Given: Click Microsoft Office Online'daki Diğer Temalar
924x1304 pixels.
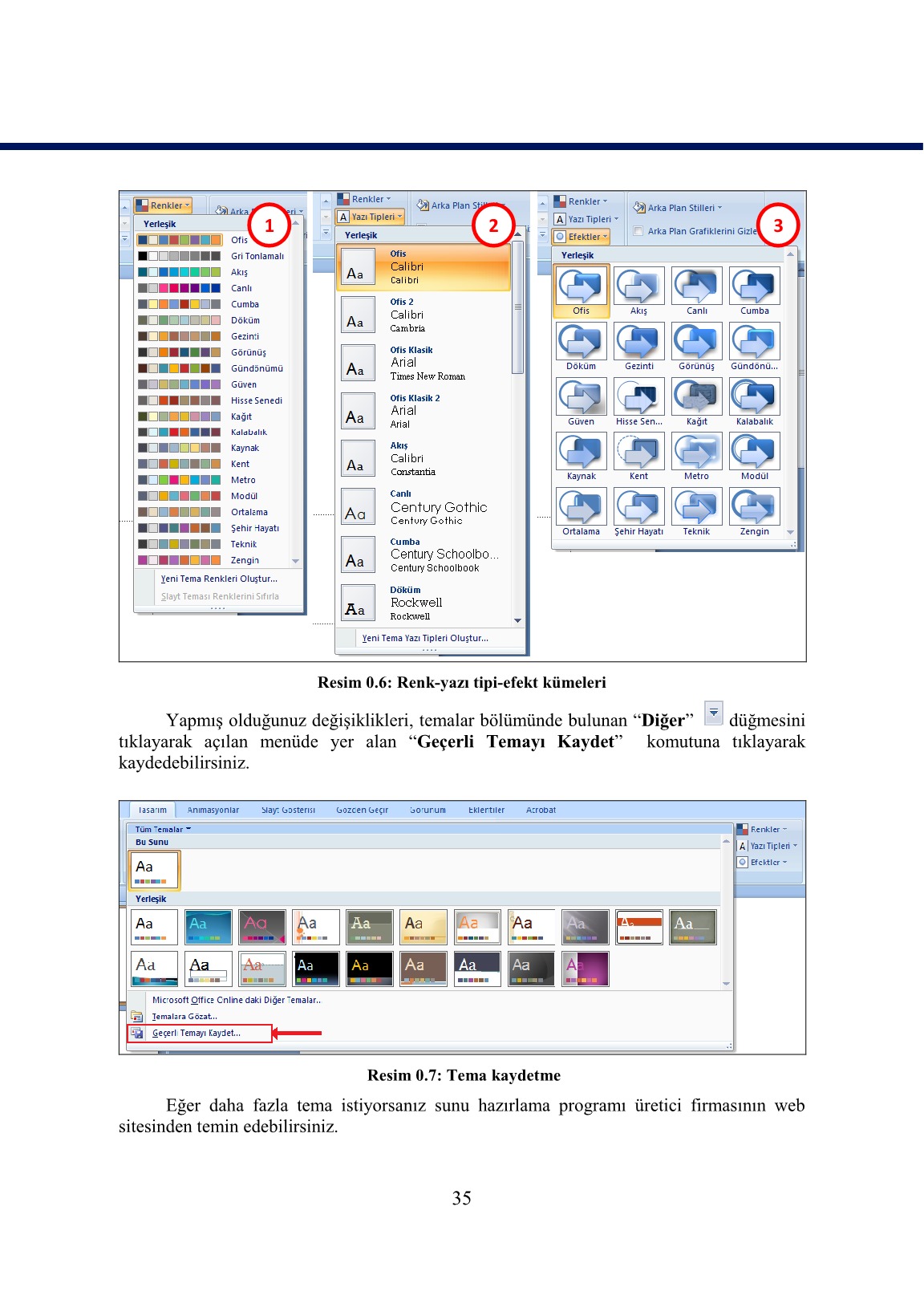Looking at the screenshot, I should point(237,1000).
